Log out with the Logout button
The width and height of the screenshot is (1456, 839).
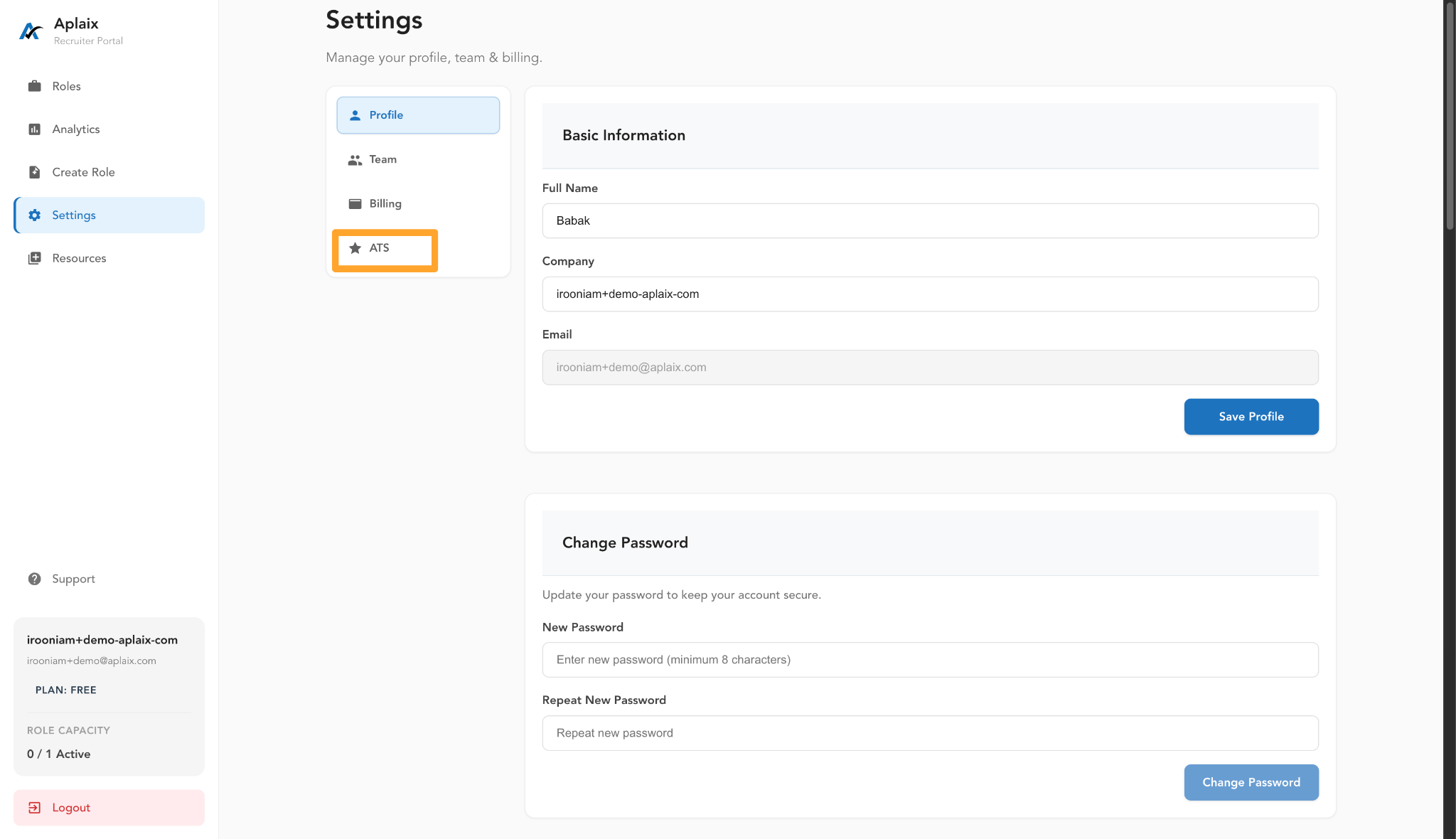pos(109,808)
